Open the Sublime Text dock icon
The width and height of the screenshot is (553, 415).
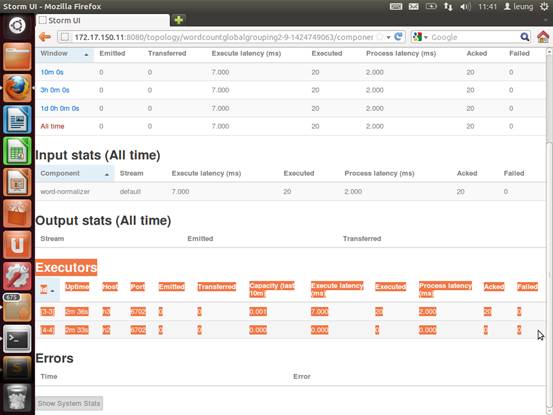tap(17, 369)
